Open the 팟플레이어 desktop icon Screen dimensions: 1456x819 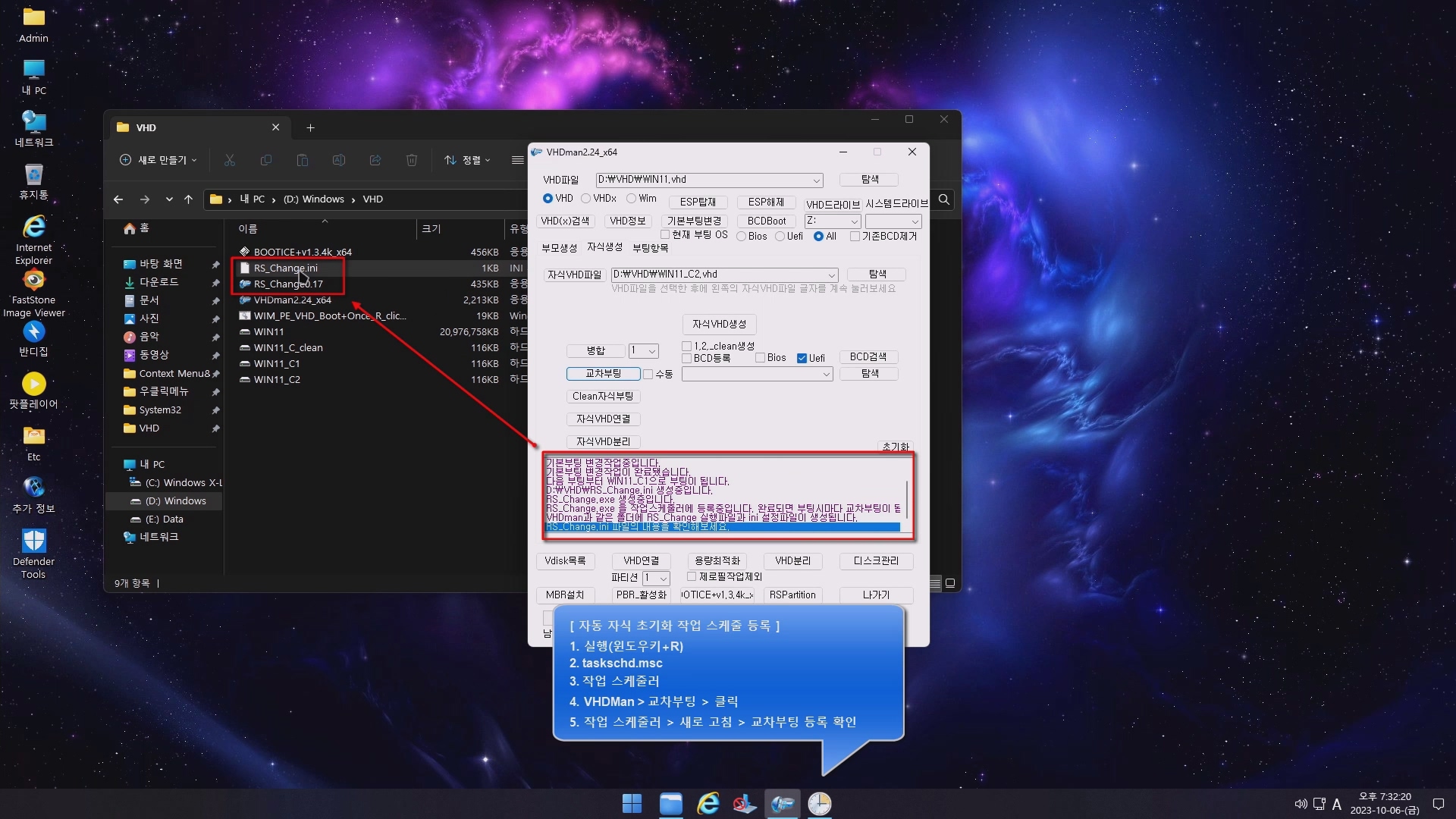33,391
